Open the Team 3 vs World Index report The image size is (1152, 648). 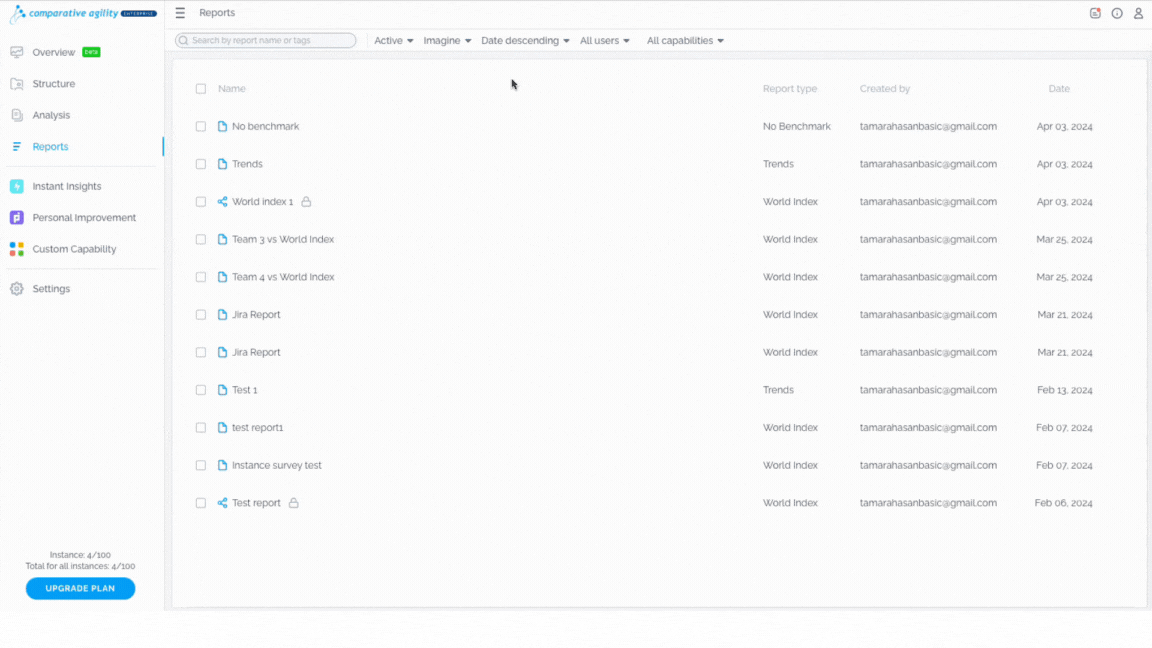click(x=283, y=240)
